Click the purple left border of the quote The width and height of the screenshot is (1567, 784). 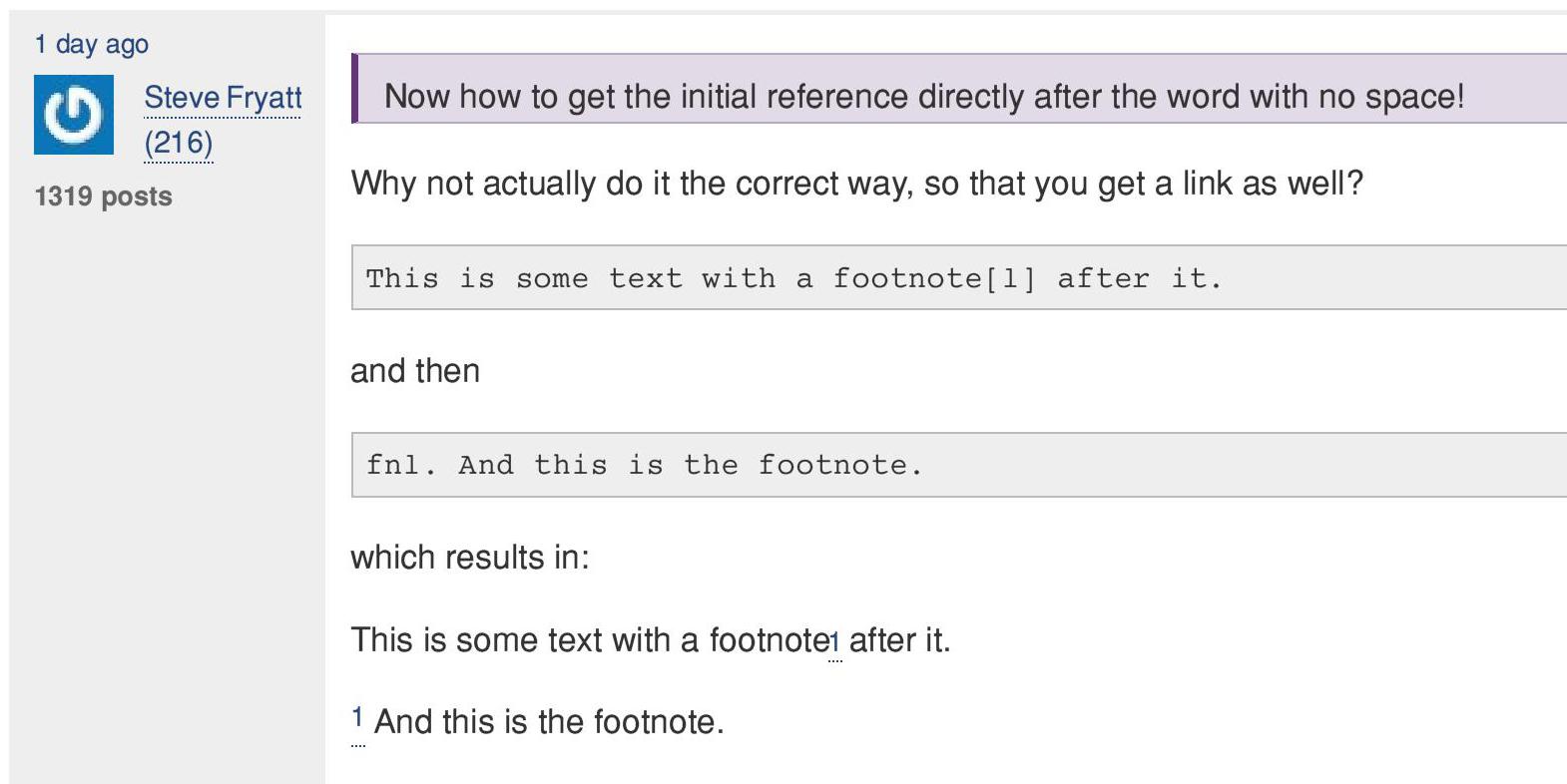click(354, 89)
